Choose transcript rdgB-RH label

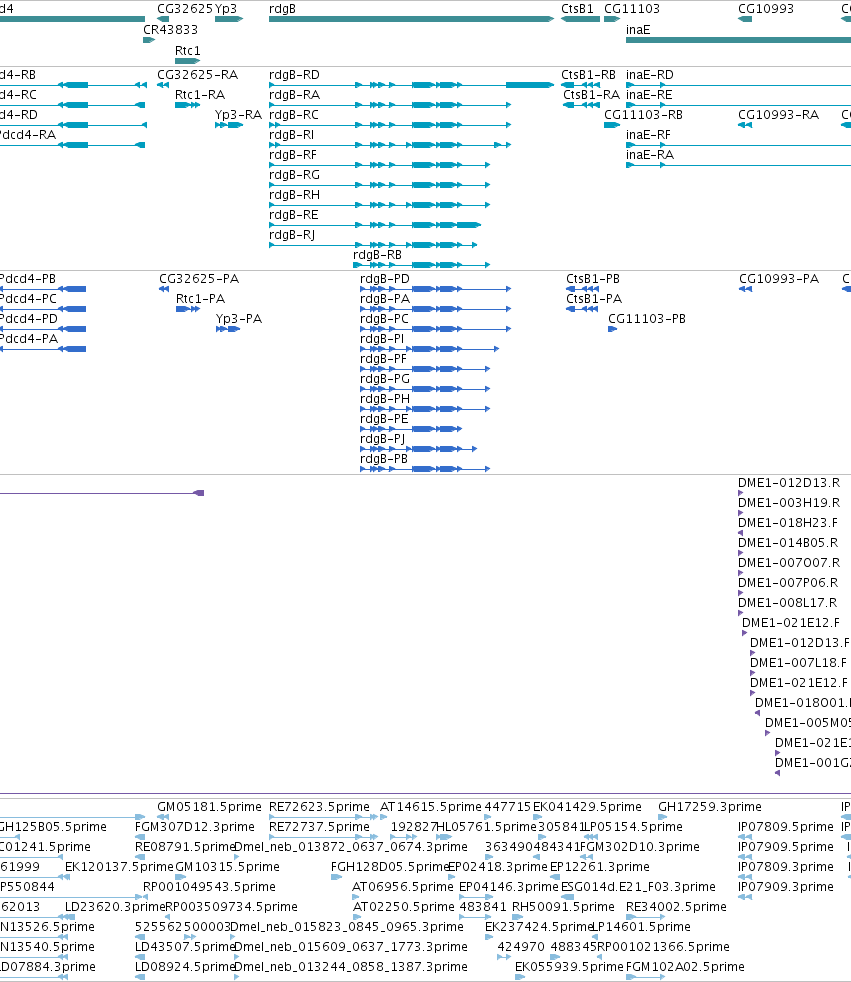[294, 195]
